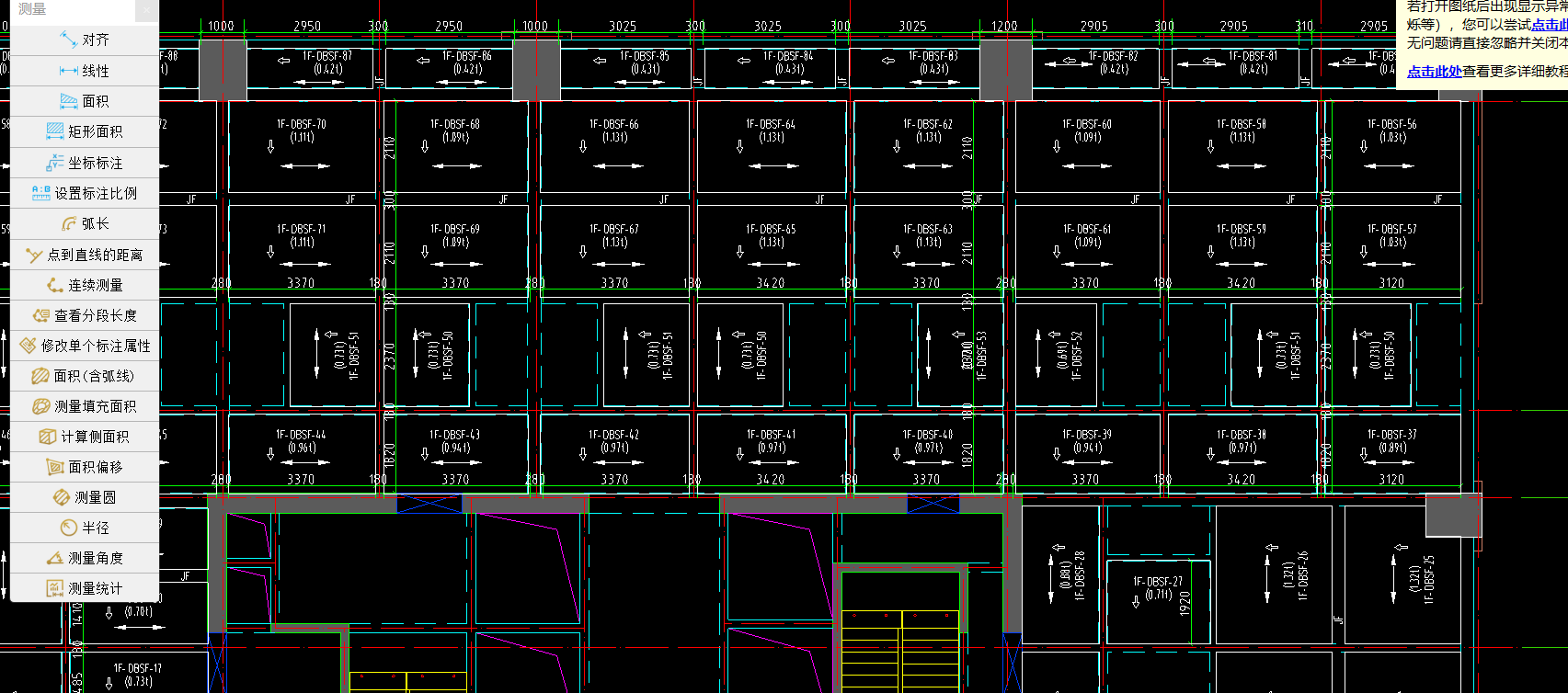
Task: Click slab label 1F-DBSF-28
Action: (x=1080, y=575)
